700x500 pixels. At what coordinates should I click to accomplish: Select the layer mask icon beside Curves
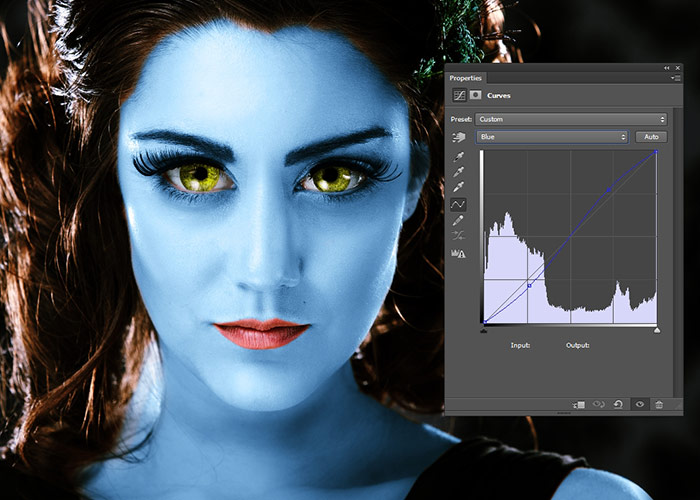point(475,95)
